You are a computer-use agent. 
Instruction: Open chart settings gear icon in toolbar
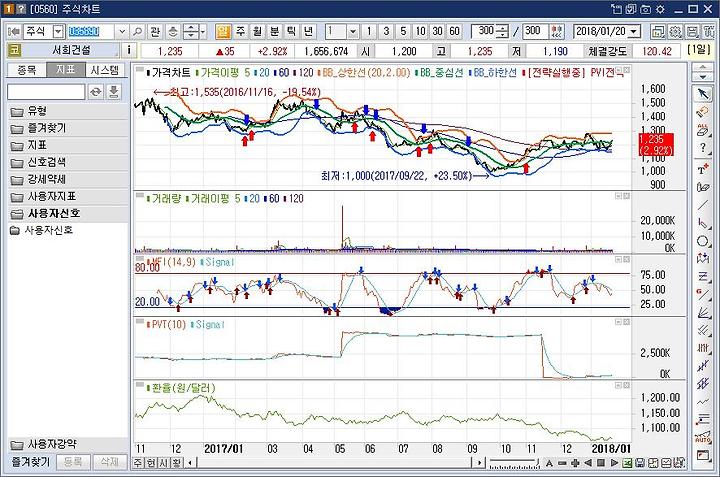[675, 32]
